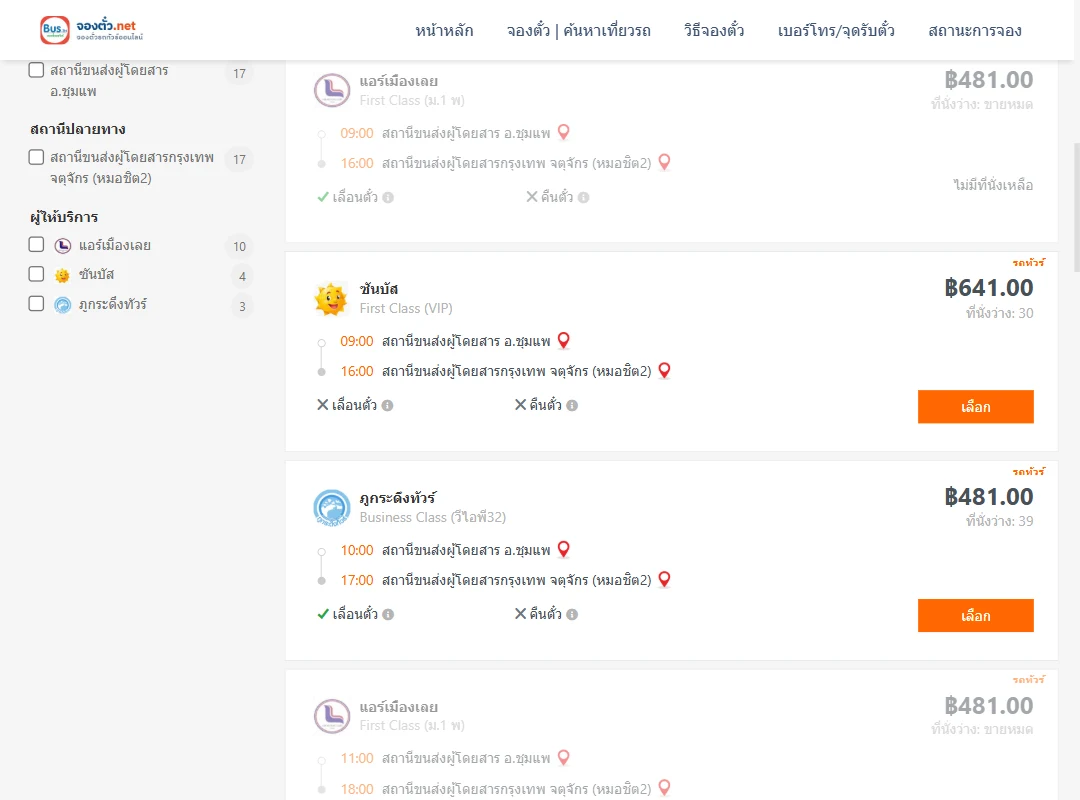Viewport: 1080px width, 800px height.
Task: Click the ไม่มีที่นั่งเหลือ sold-out notice
Action: 993,185
